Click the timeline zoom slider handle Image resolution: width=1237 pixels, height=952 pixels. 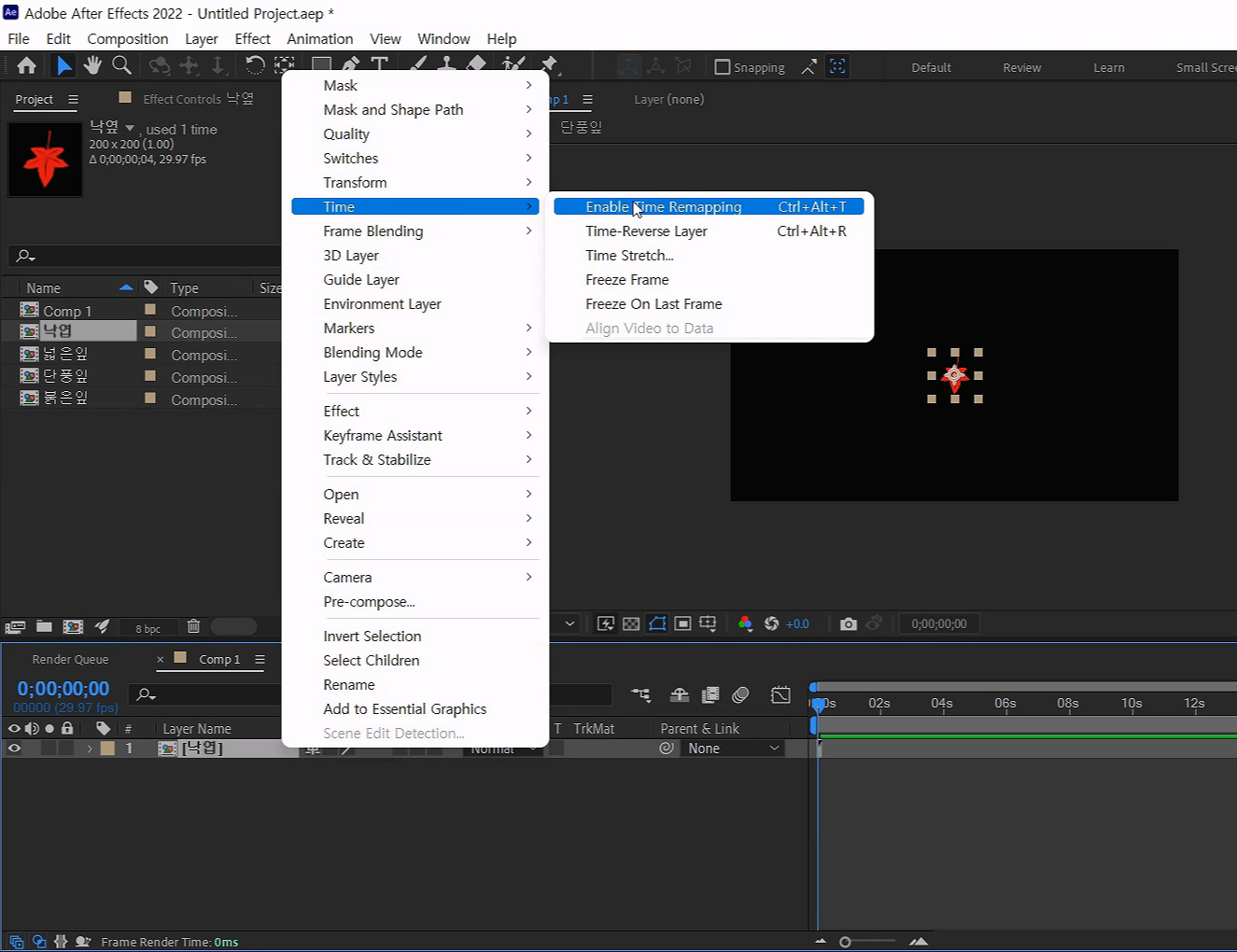(x=845, y=942)
